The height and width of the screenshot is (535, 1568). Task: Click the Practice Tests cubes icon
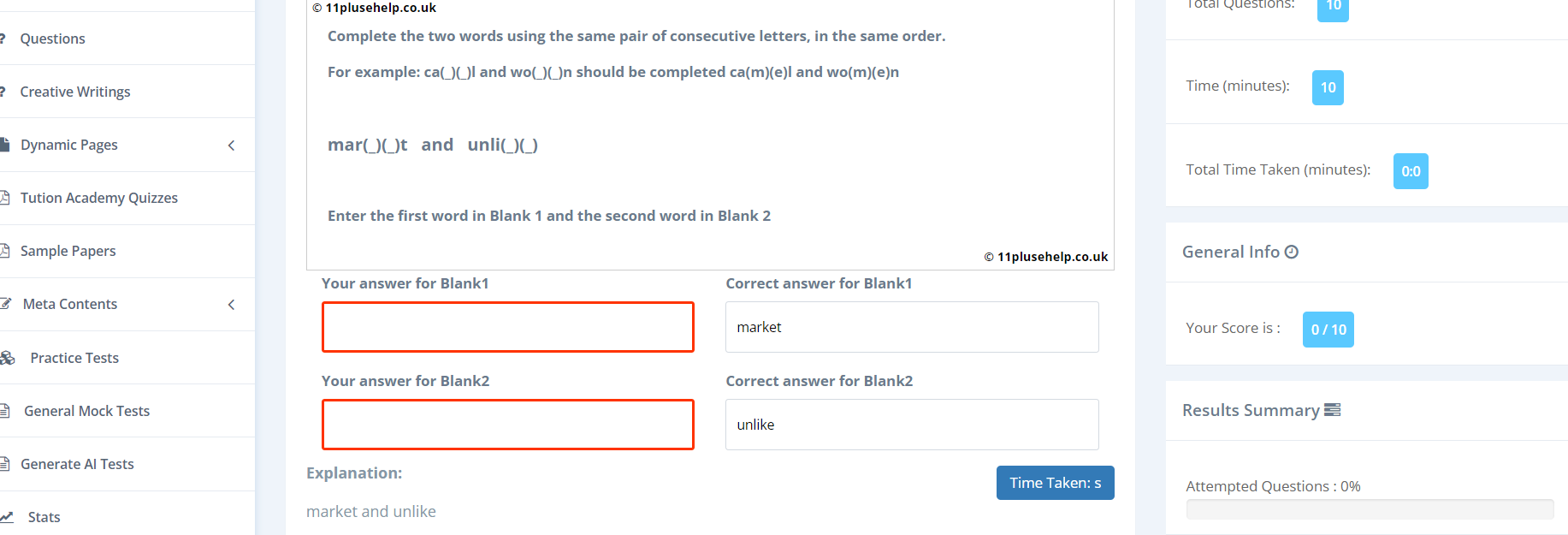[8, 358]
